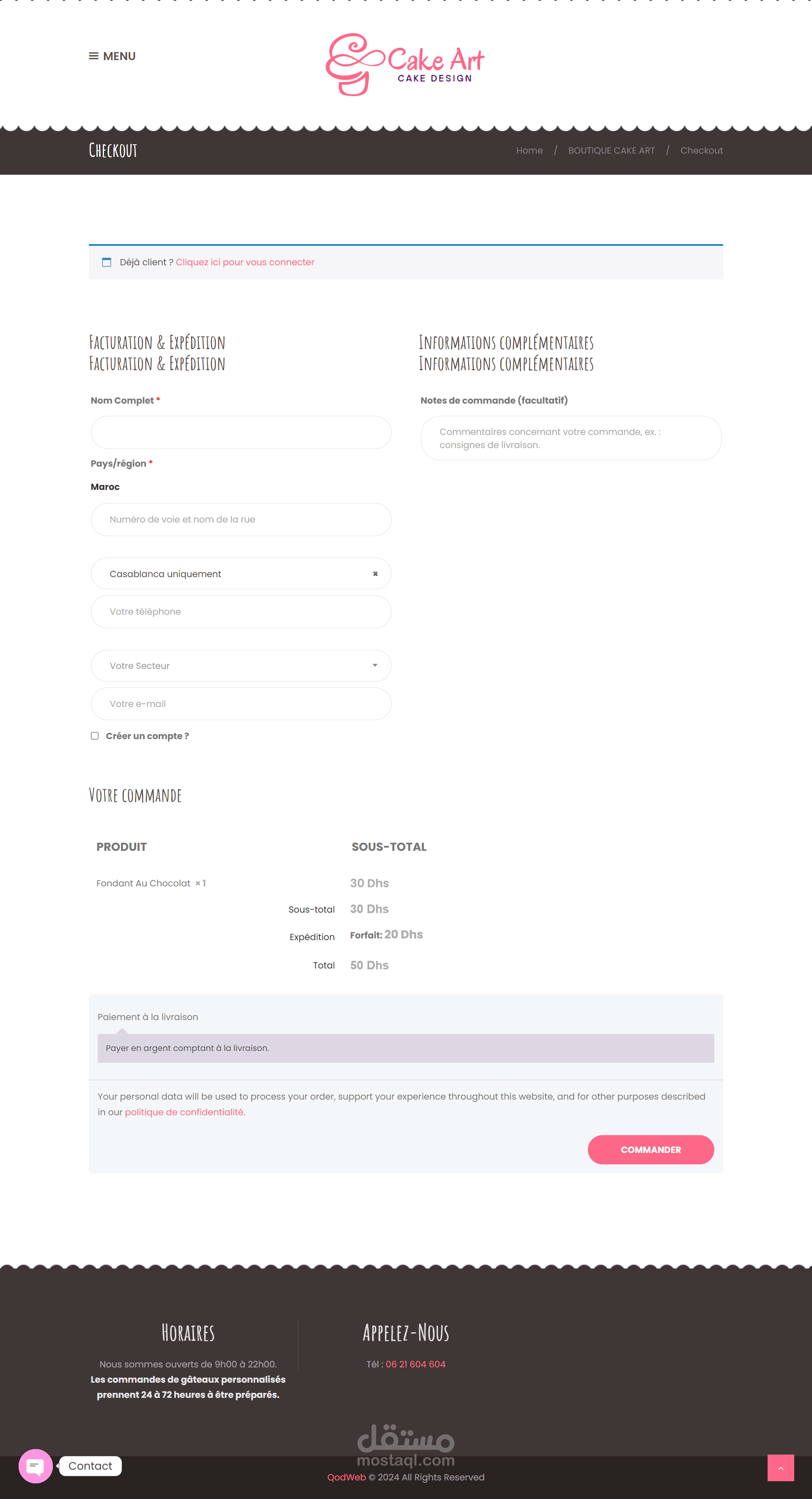Focus the Nom Complet input field
This screenshot has height=1499, width=812.
tap(241, 432)
